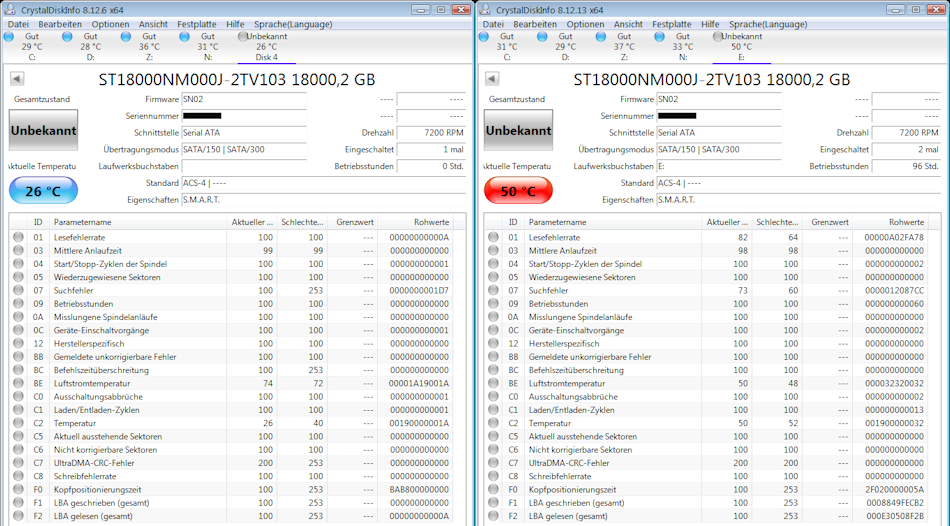Click Grenzwert column header in left window

click(352, 222)
